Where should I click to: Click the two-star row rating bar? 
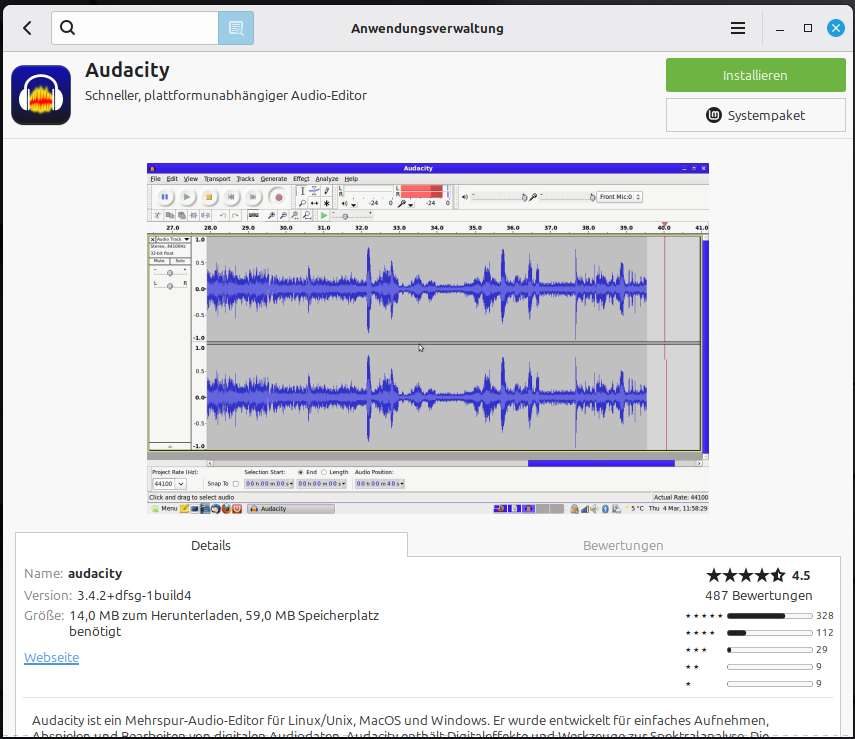(x=769, y=666)
